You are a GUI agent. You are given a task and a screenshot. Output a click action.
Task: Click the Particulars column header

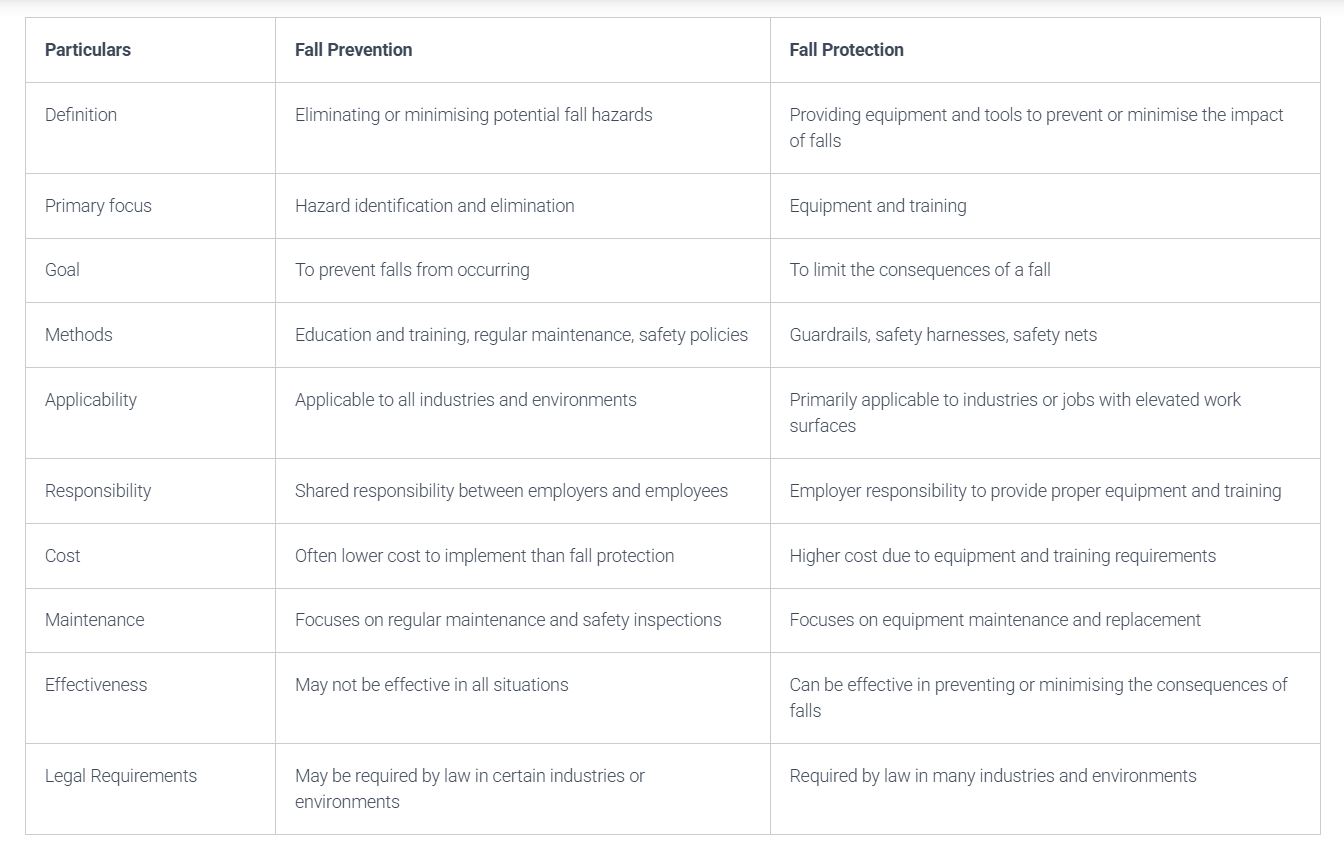tap(88, 50)
